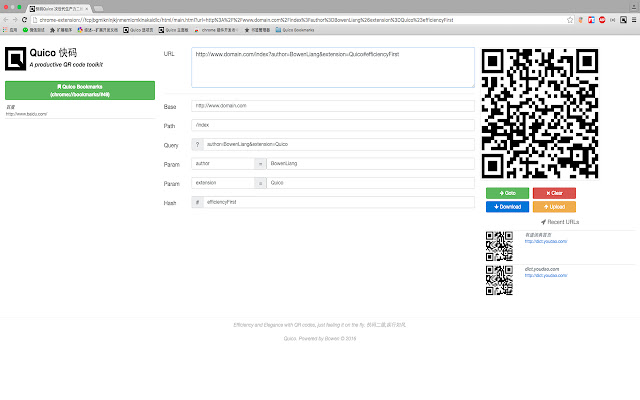The image size is (640, 400).
Task: Click the browser back arrow
Action: pyautogui.click(x=6, y=20)
